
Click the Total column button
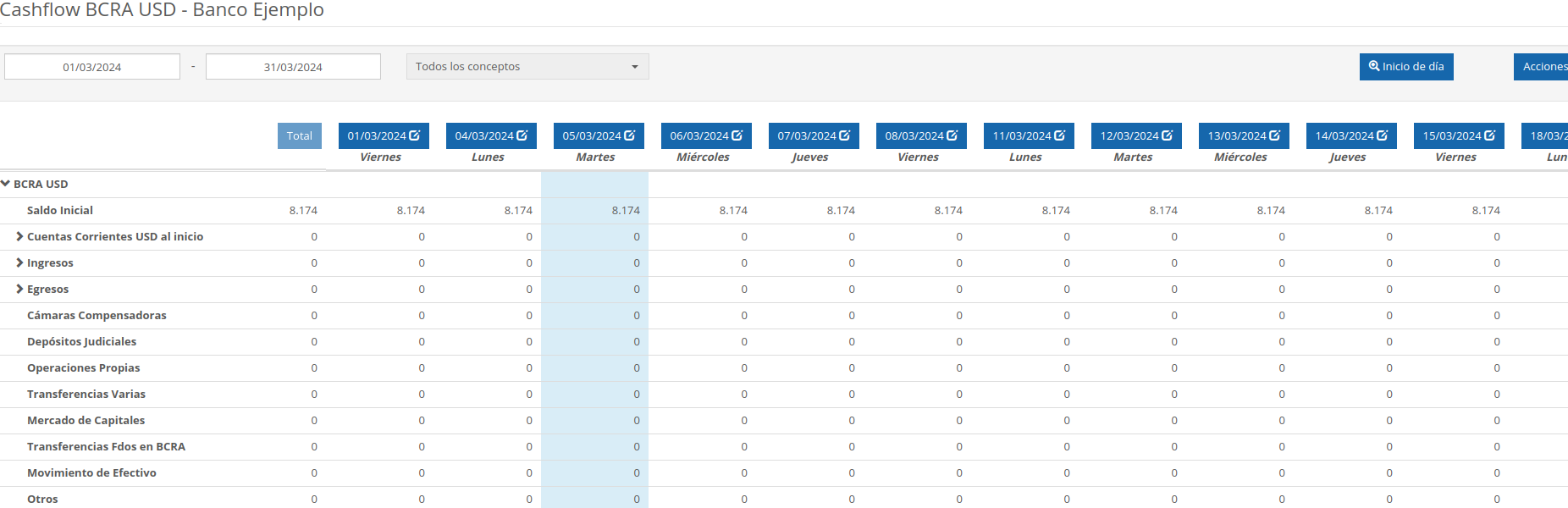coord(299,136)
